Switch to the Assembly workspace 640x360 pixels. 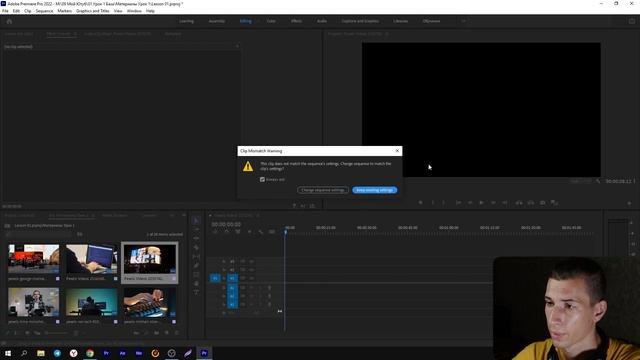tap(217, 21)
